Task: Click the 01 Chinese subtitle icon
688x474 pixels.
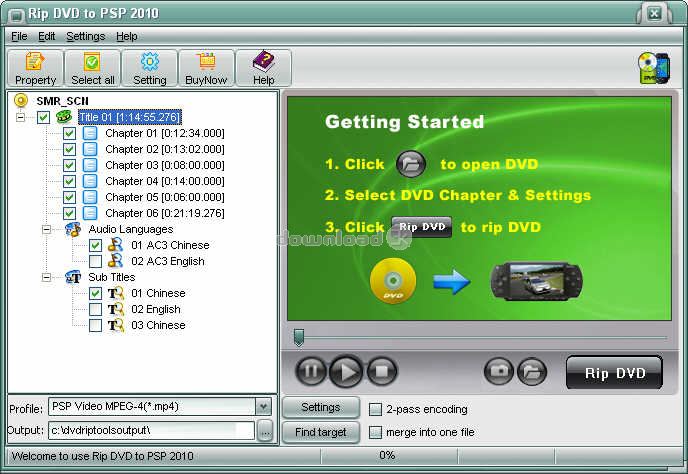Action: click(116, 293)
